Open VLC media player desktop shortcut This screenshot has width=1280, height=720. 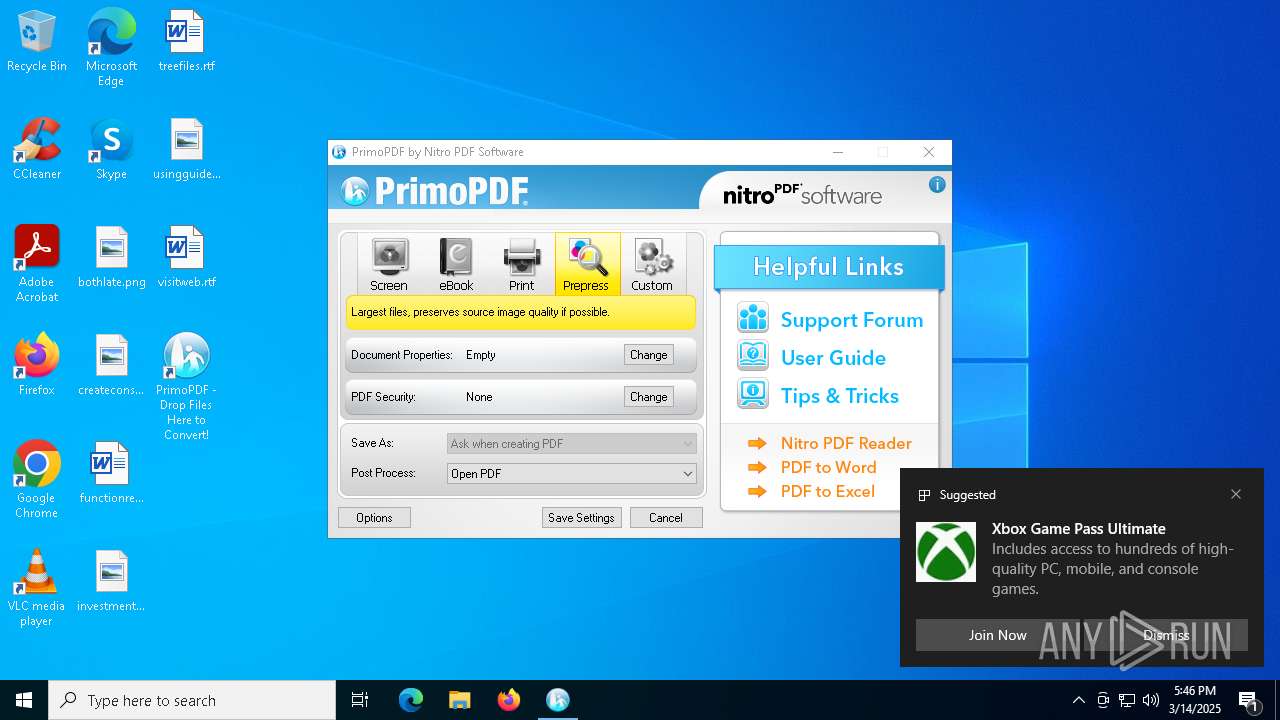37,588
